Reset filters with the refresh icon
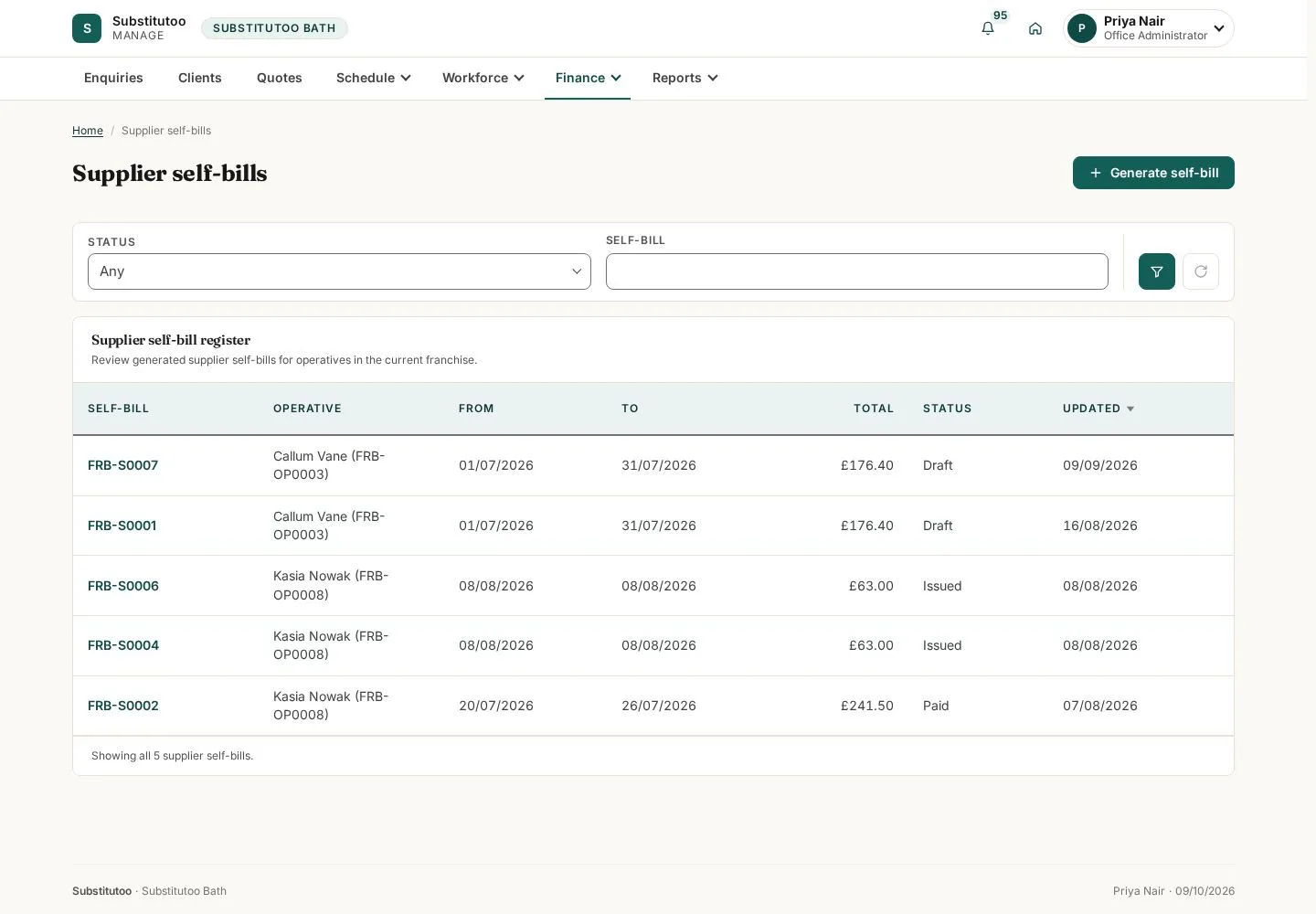 [x=1201, y=271]
